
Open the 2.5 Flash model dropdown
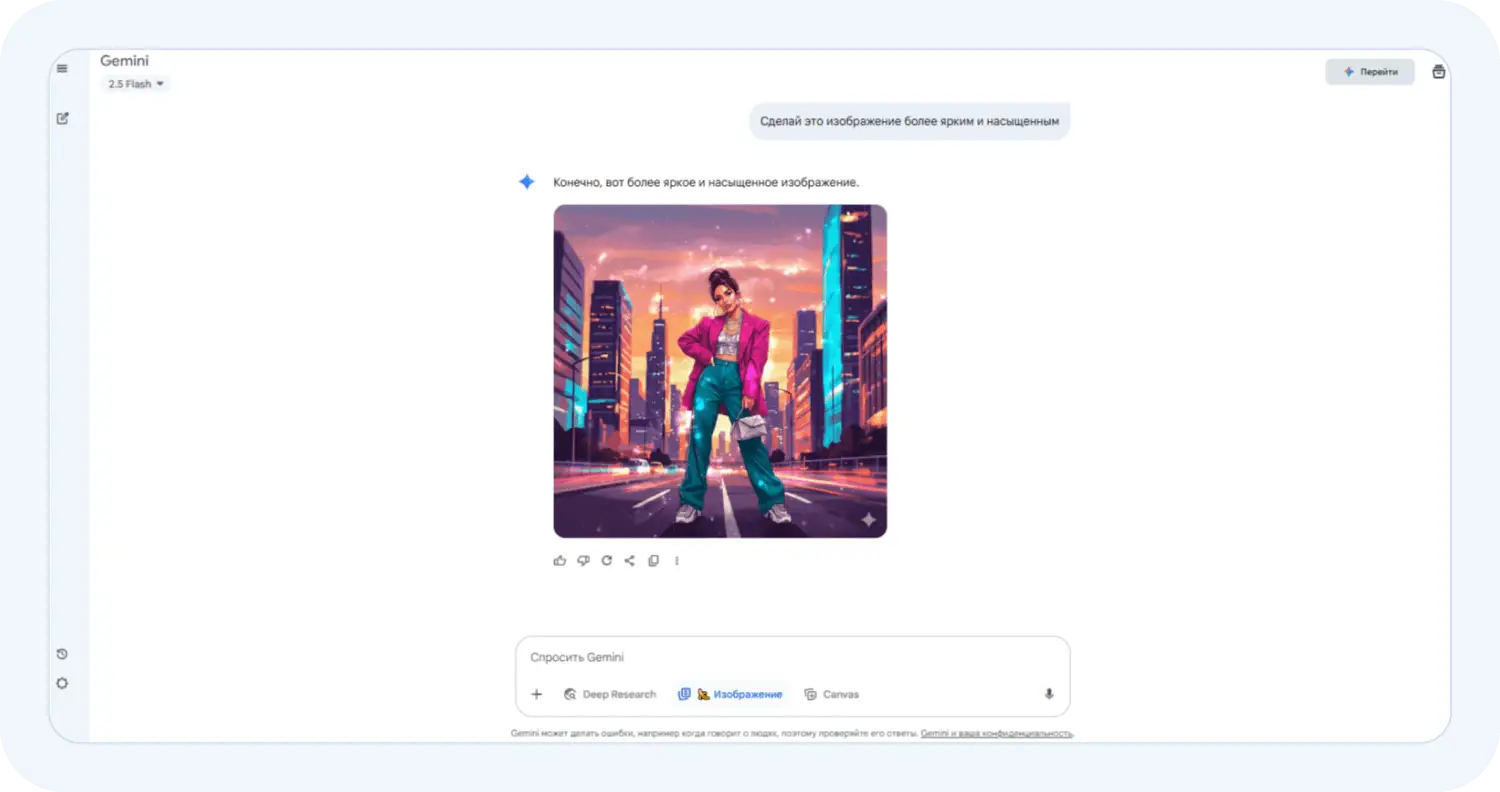(x=135, y=84)
